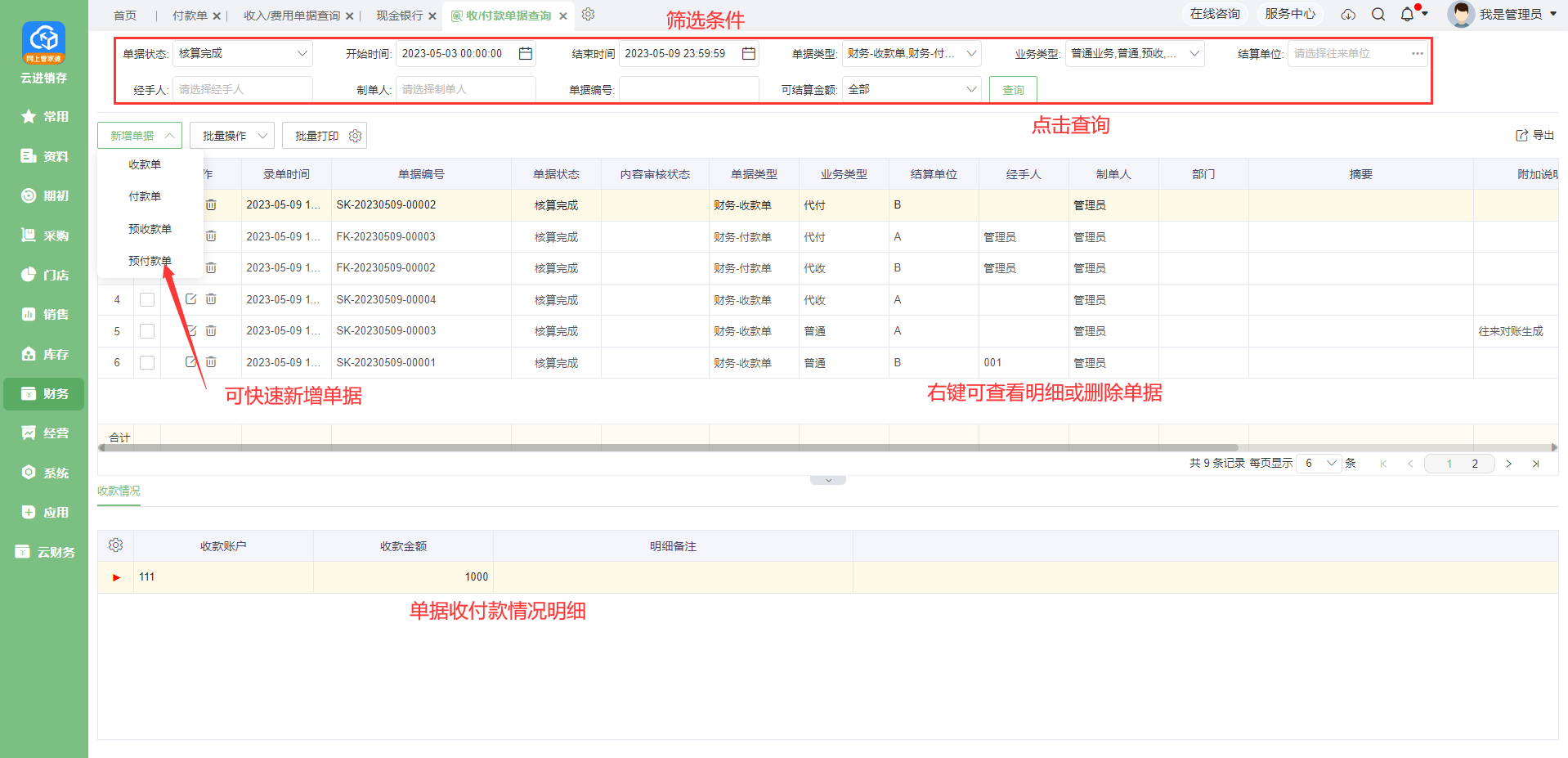Switch to the 收入/费用单据查询 tab
Image resolution: width=1568 pixels, height=758 pixels.
[x=292, y=16]
